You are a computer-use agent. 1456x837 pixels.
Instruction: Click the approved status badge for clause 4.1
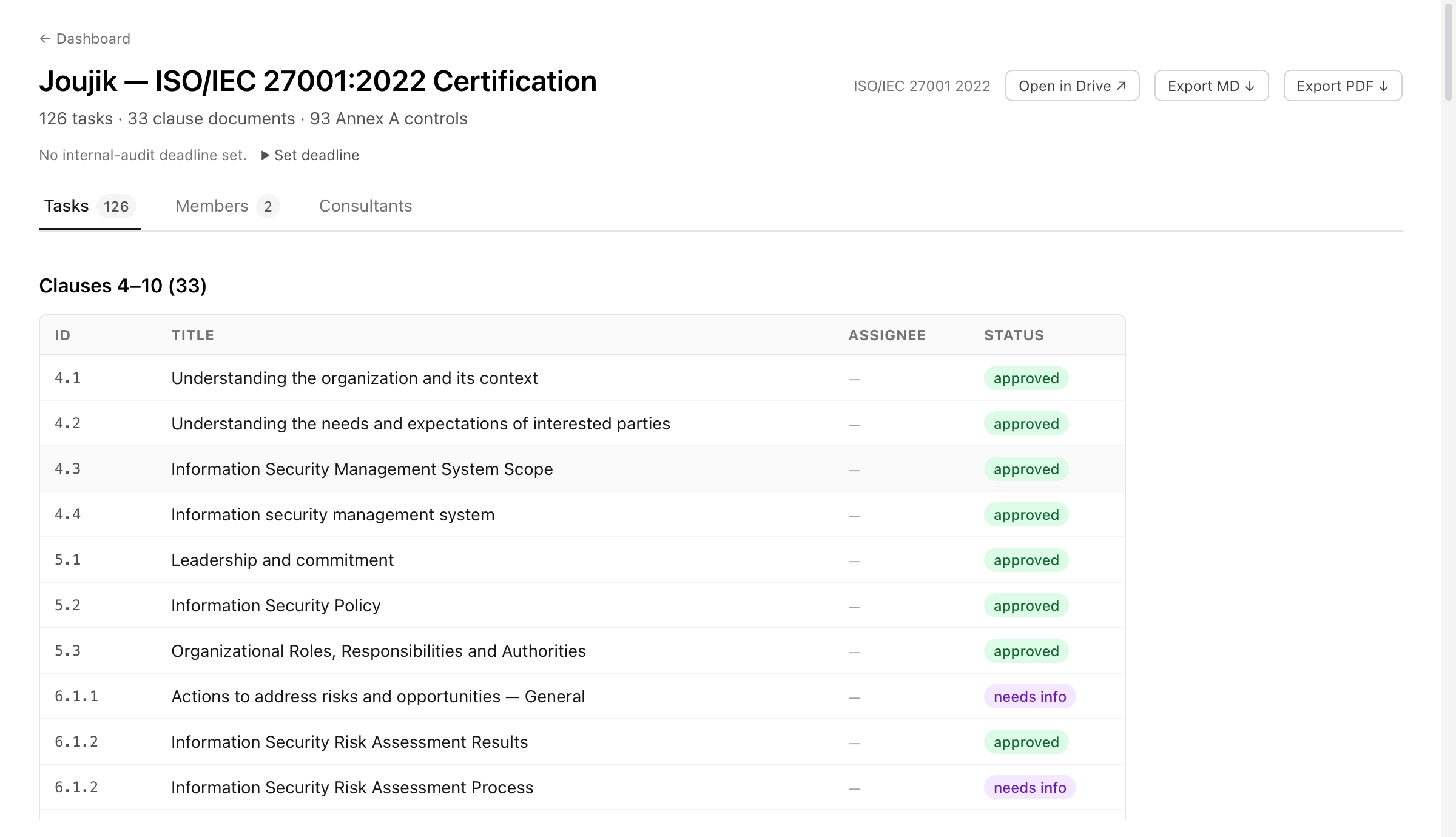[x=1026, y=378]
